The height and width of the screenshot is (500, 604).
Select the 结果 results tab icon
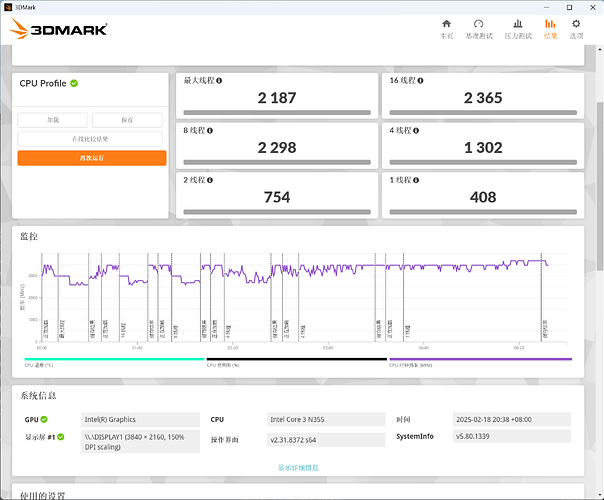pos(550,27)
